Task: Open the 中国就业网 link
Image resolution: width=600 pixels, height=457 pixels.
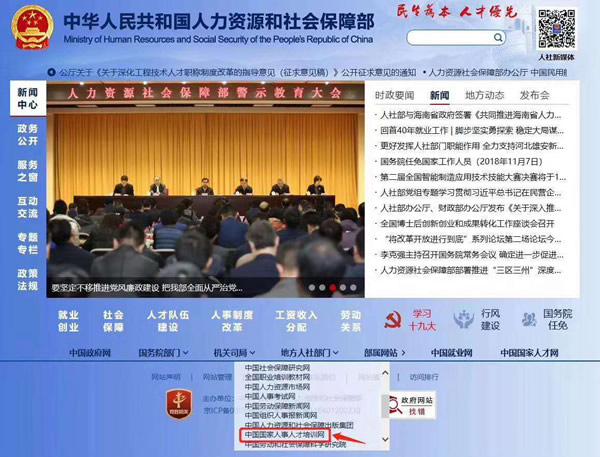Action: [x=452, y=353]
